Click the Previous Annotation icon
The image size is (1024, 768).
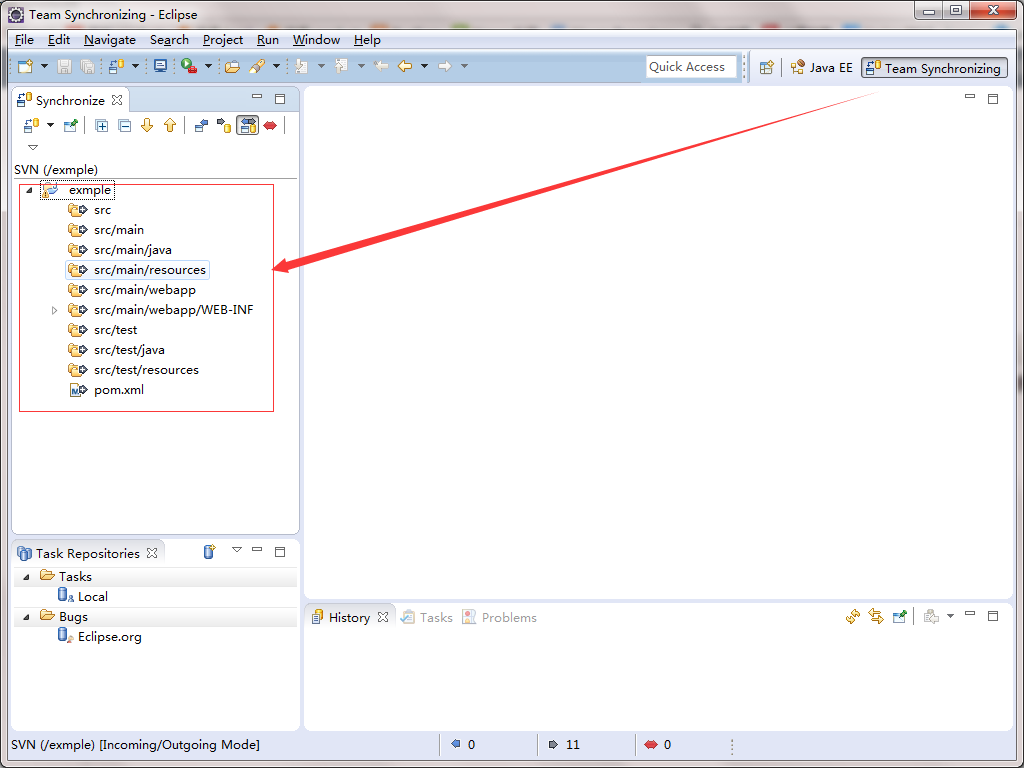(341, 66)
